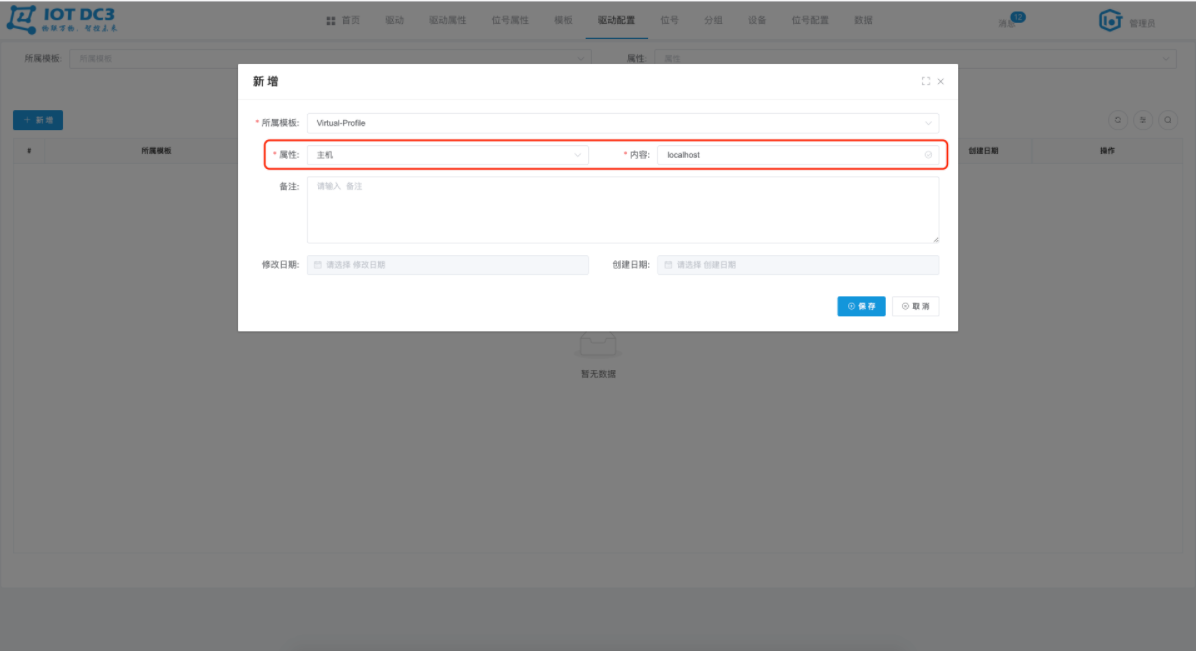Click the 取消 button
1196x651 pixels.
pos(915,306)
